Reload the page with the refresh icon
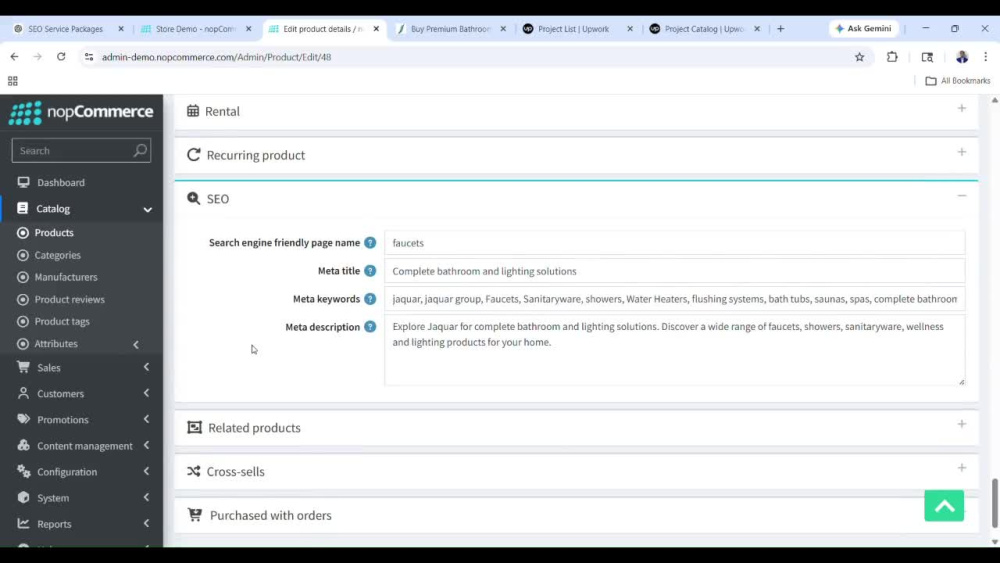 click(x=61, y=57)
